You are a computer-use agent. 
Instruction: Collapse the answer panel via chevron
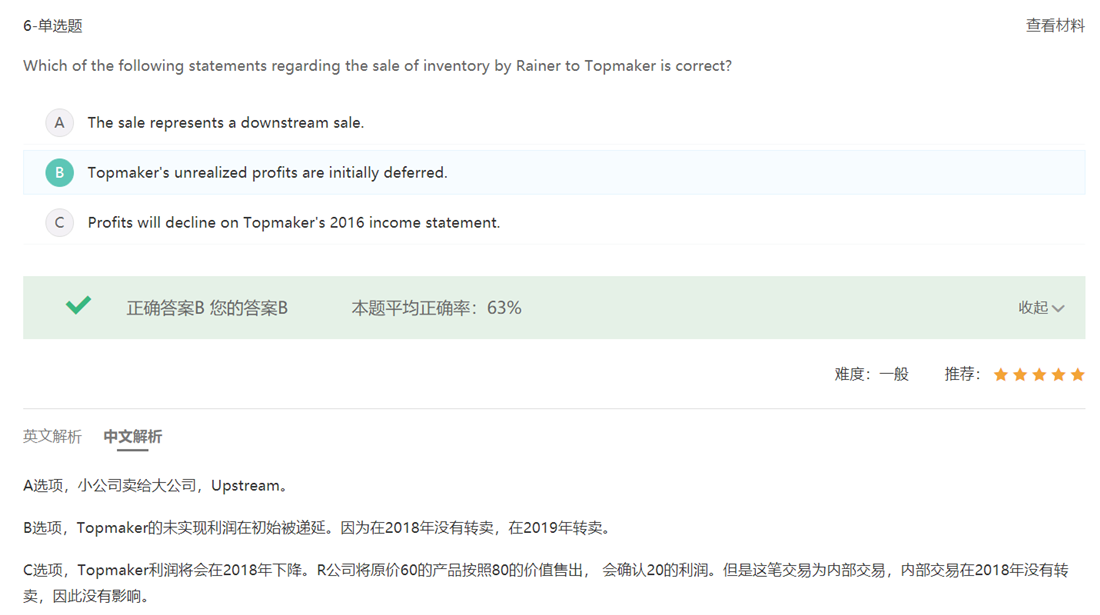click(1059, 309)
